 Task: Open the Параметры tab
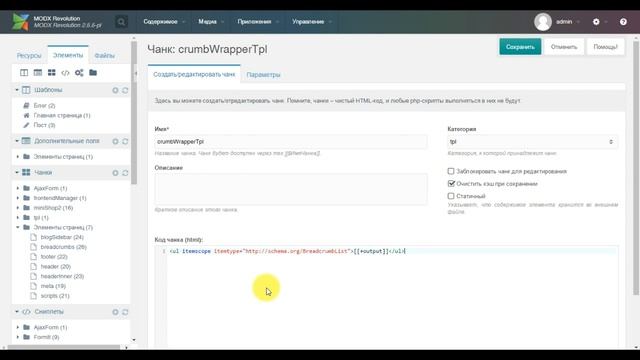point(263,75)
